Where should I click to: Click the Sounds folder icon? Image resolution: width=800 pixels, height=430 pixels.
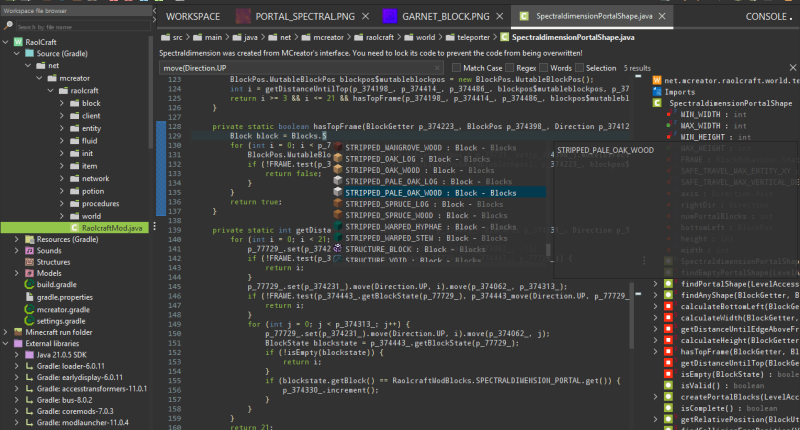30,250
